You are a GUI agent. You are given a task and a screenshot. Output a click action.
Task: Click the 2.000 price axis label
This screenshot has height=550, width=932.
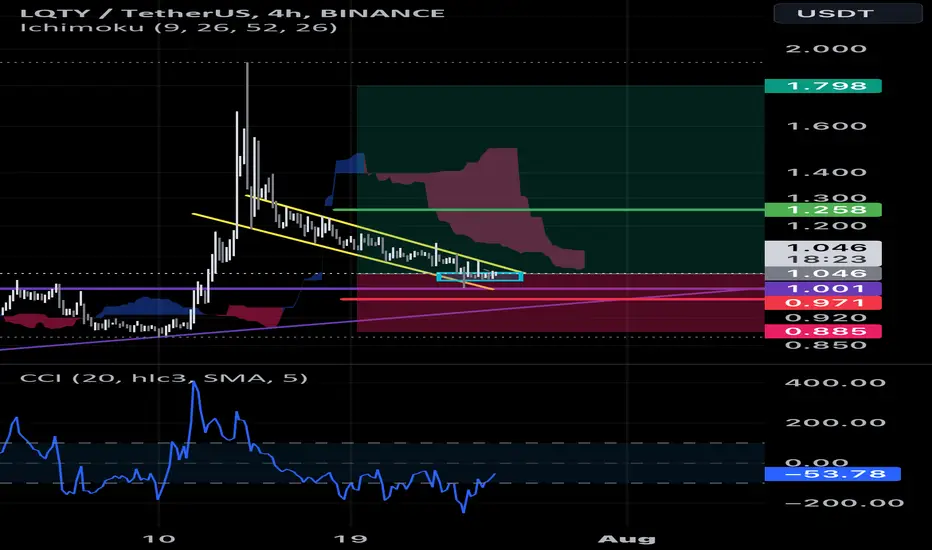tap(826, 49)
